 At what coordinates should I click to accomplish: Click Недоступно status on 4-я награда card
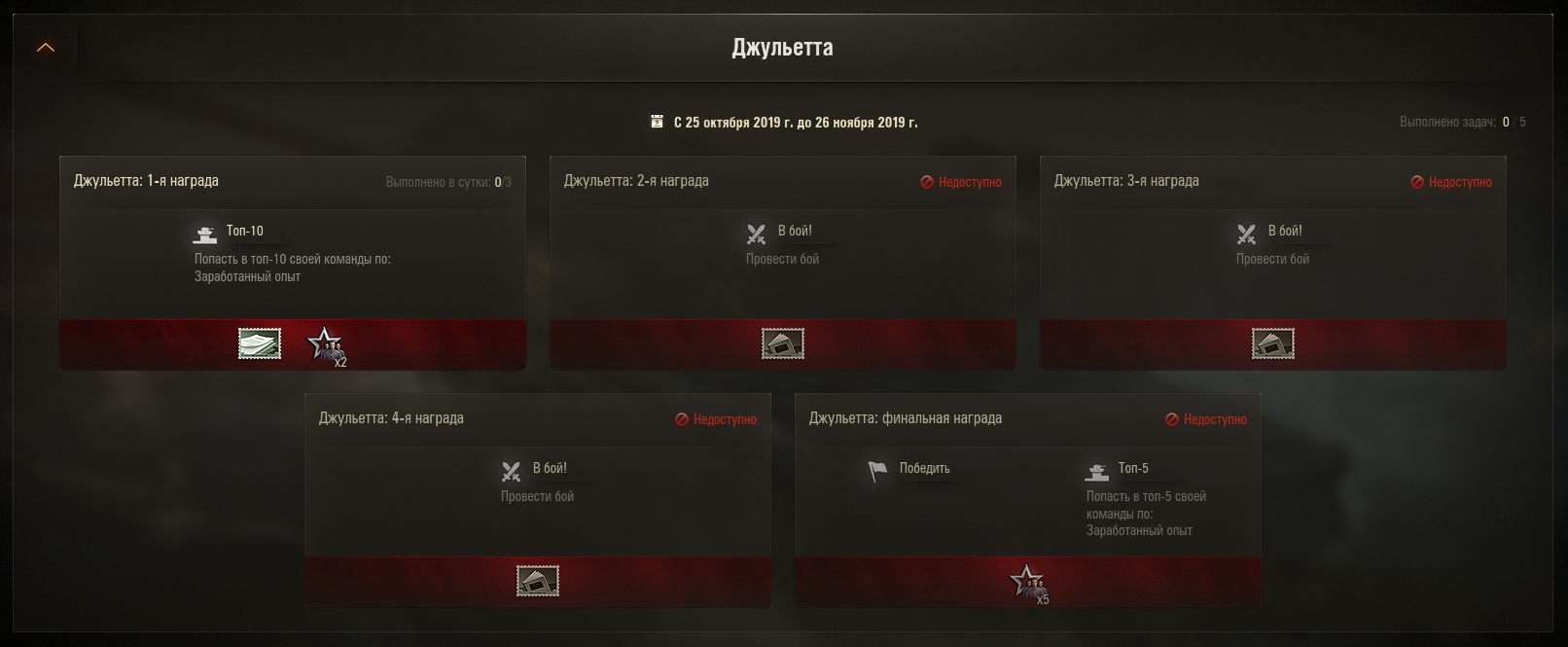coord(716,419)
